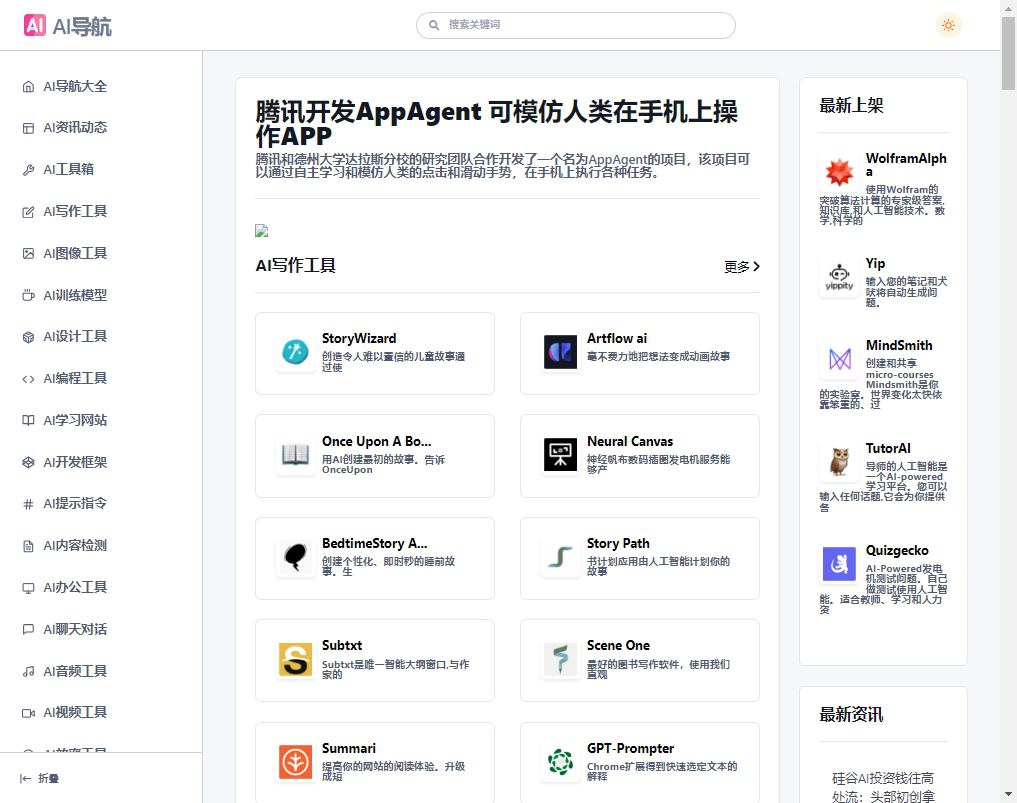The height and width of the screenshot is (803, 1017).
Task: Open the MindSmith title link
Action: click(899, 346)
